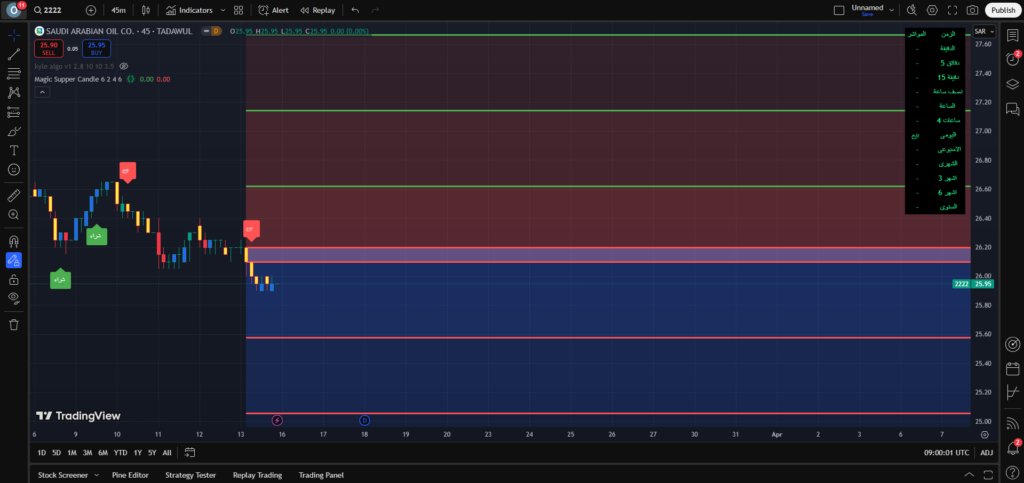Activate the Zoom In tool
This screenshot has height=483, width=1024.
[x=14, y=214]
